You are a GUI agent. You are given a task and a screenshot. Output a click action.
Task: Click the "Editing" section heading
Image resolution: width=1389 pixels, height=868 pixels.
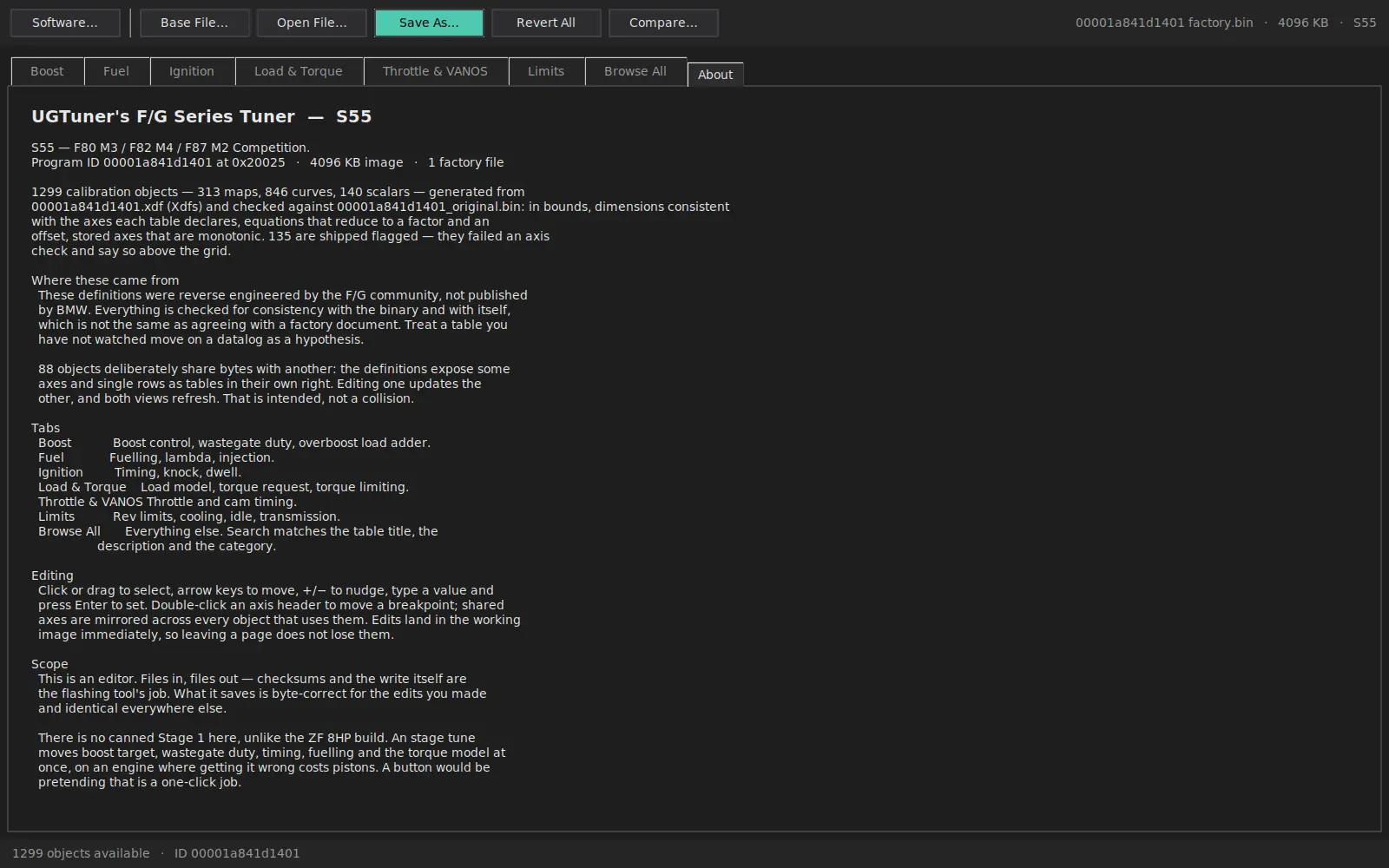coord(52,575)
